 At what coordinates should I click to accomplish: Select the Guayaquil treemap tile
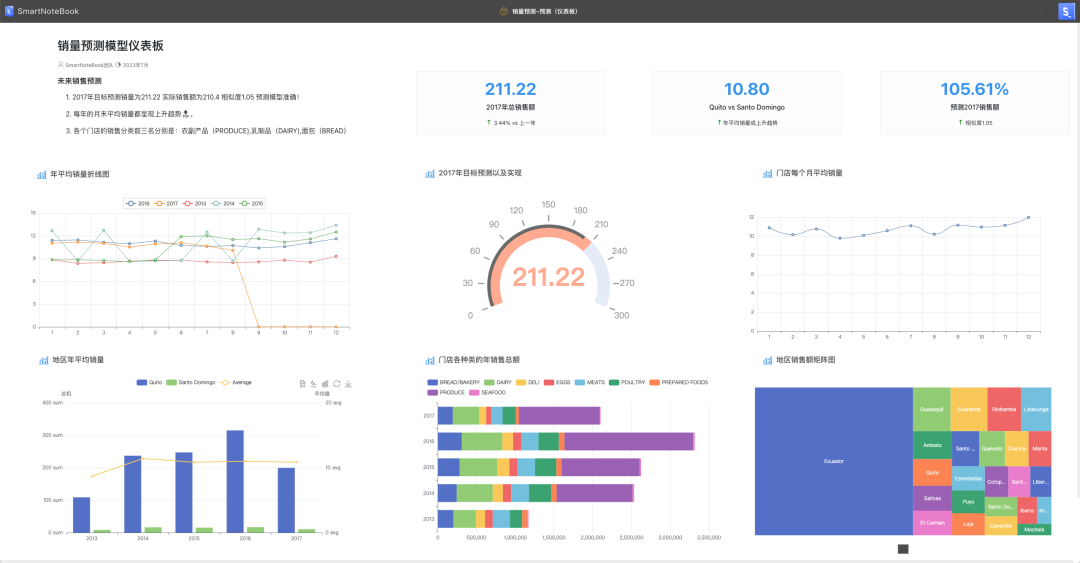point(931,409)
